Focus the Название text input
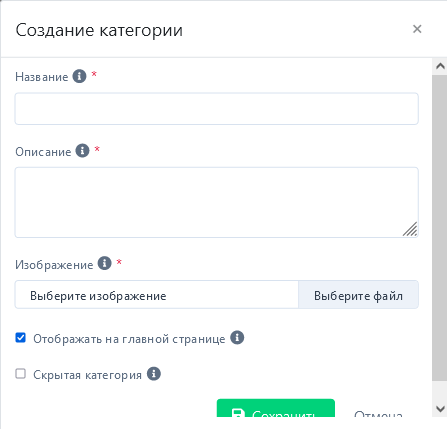This screenshot has height=429, width=447. click(x=217, y=109)
